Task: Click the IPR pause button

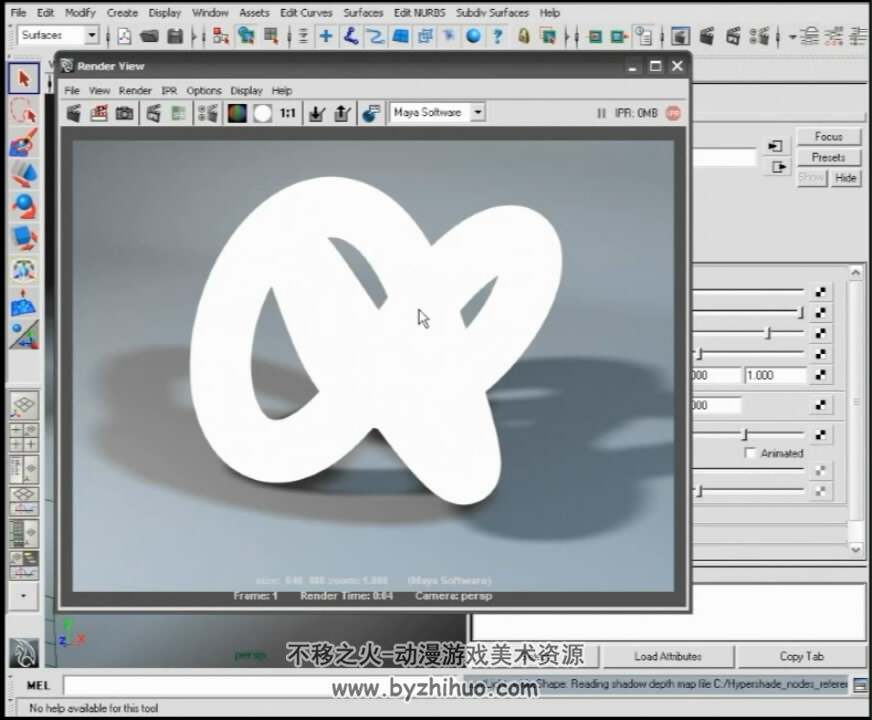Action: (x=601, y=113)
